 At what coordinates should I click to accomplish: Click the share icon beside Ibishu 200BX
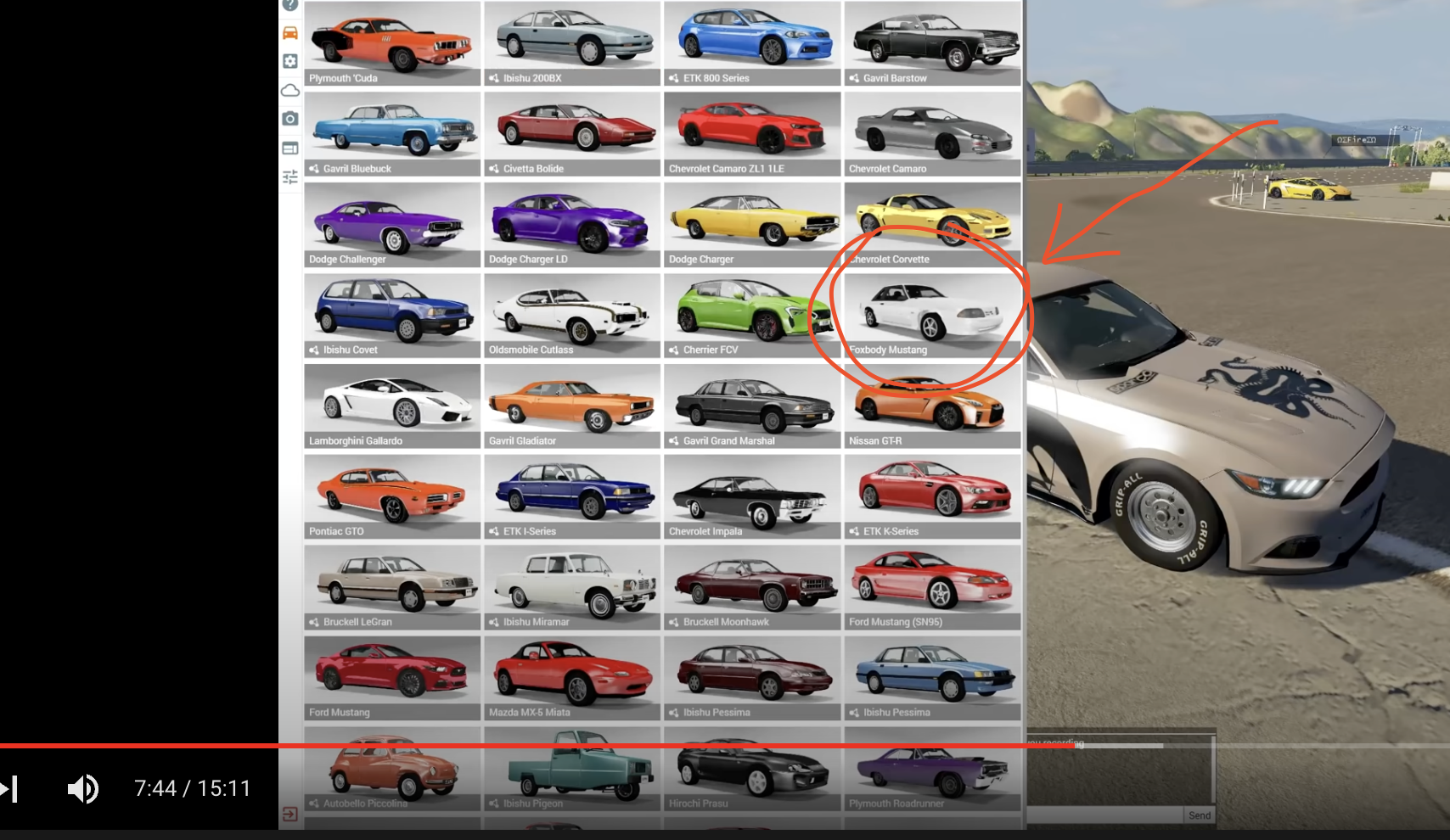(x=493, y=78)
